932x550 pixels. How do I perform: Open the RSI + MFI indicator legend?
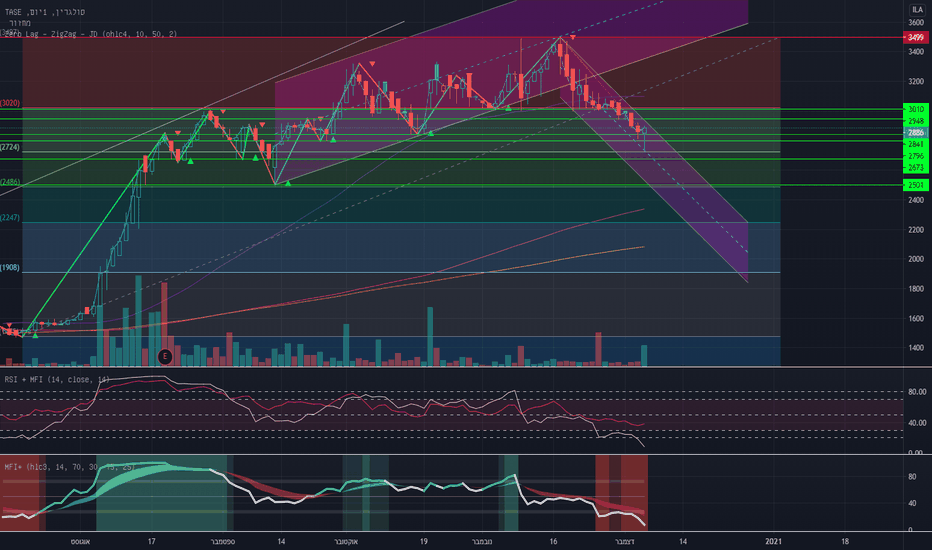[x=57, y=379]
